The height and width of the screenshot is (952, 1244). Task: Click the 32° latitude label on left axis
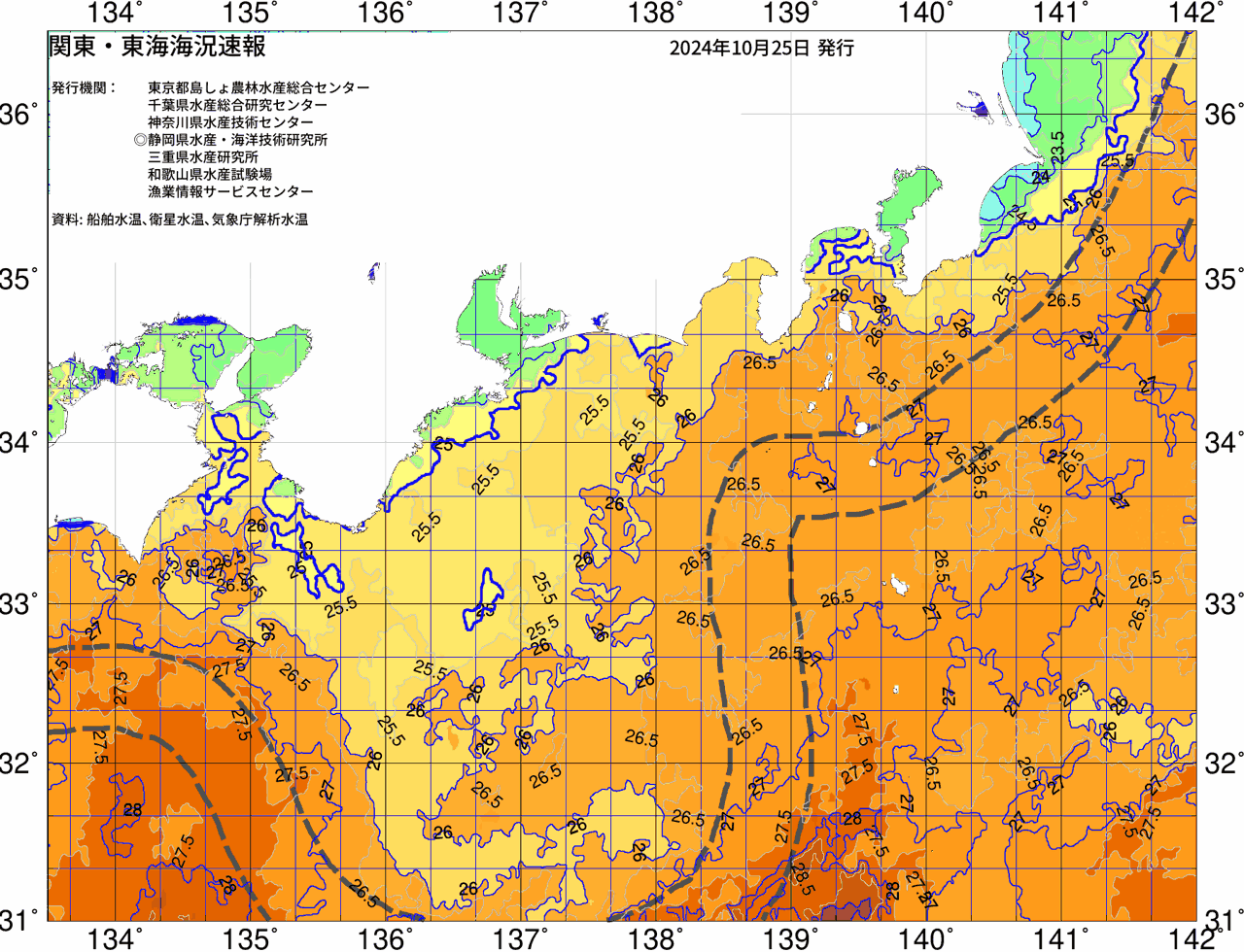tap(19, 763)
